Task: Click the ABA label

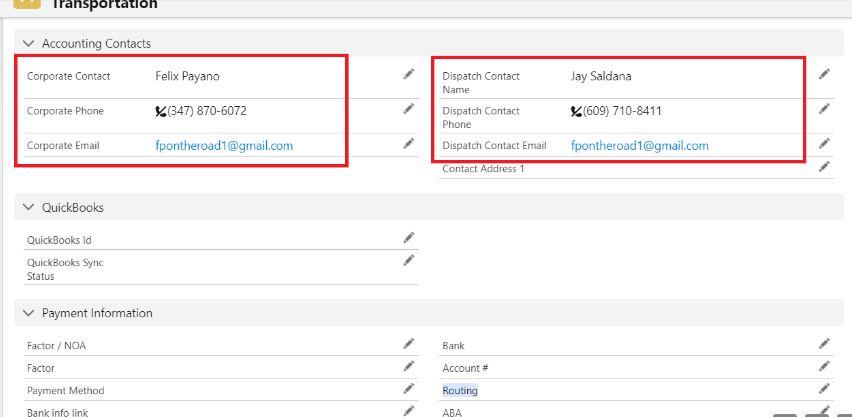Action: click(452, 412)
